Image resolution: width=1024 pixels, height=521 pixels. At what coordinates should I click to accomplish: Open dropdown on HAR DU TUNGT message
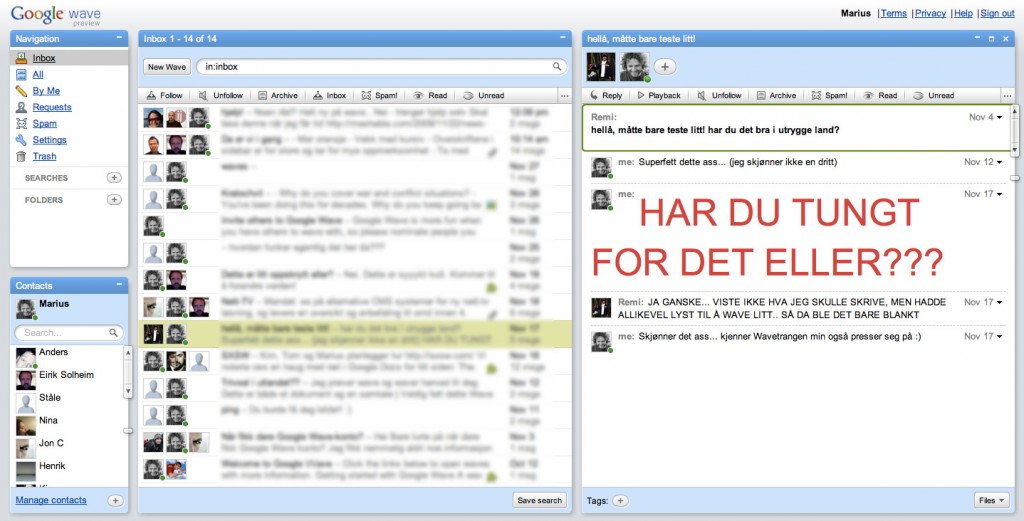pyautogui.click(x=999, y=194)
